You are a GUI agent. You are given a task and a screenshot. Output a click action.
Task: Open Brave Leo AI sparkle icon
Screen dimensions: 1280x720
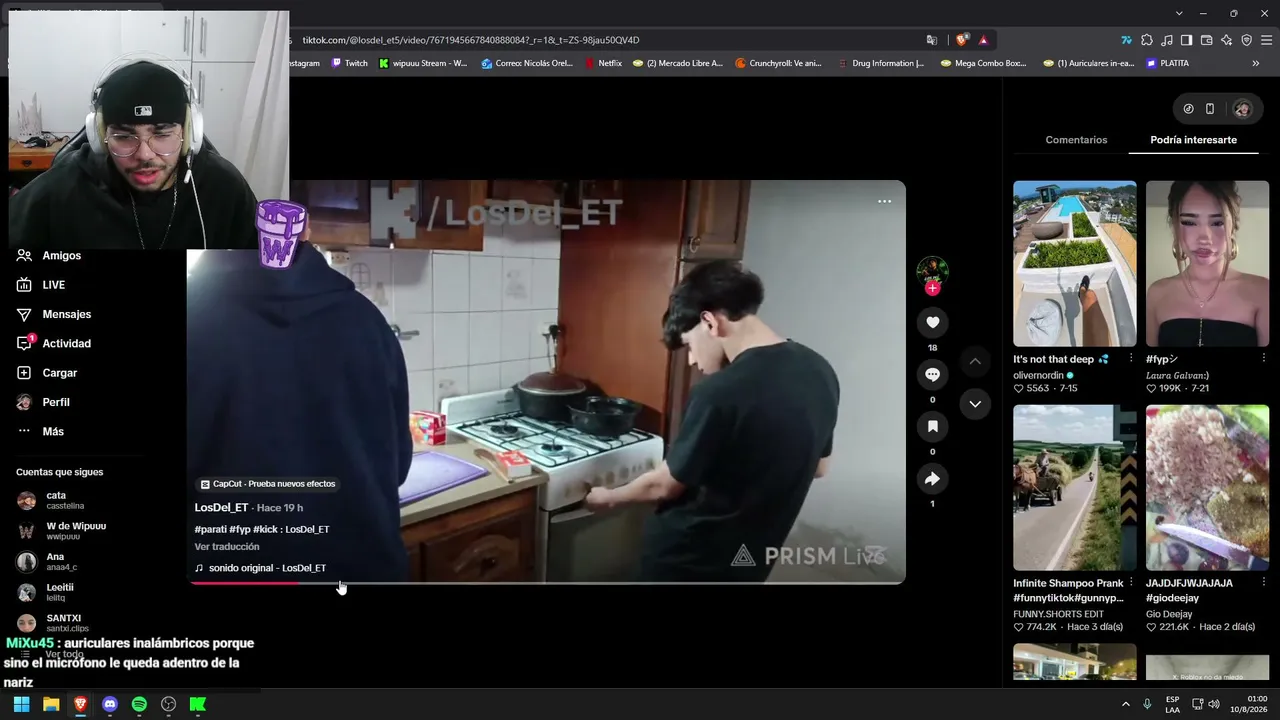tap(1226, 40)
